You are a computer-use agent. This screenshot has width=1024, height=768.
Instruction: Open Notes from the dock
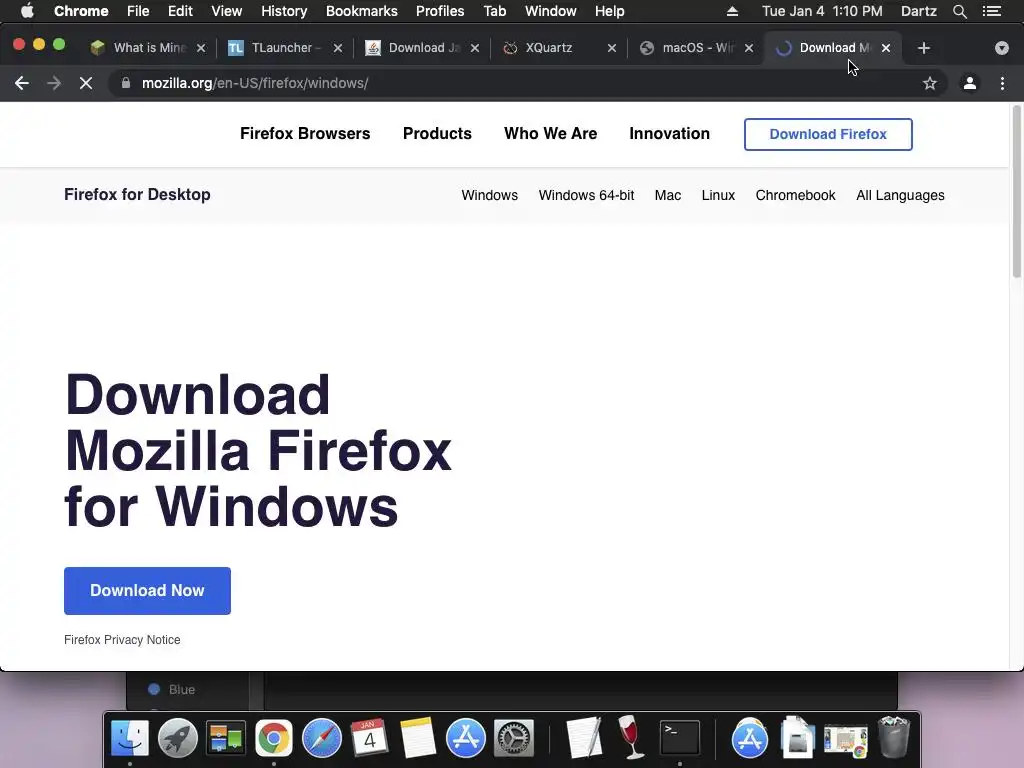[x=418, y=739]
